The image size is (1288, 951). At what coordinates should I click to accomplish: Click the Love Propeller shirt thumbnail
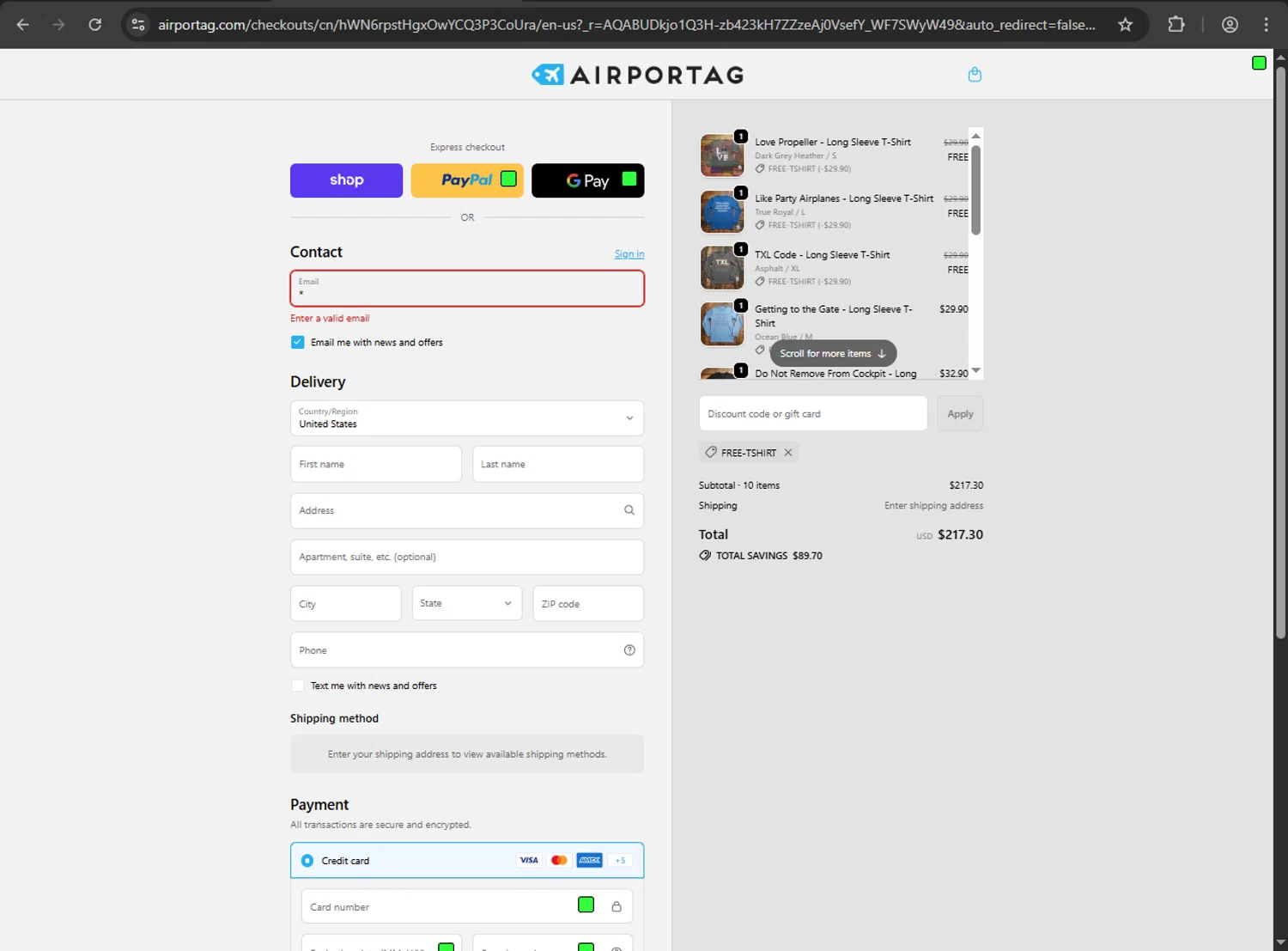coord(722,155)
